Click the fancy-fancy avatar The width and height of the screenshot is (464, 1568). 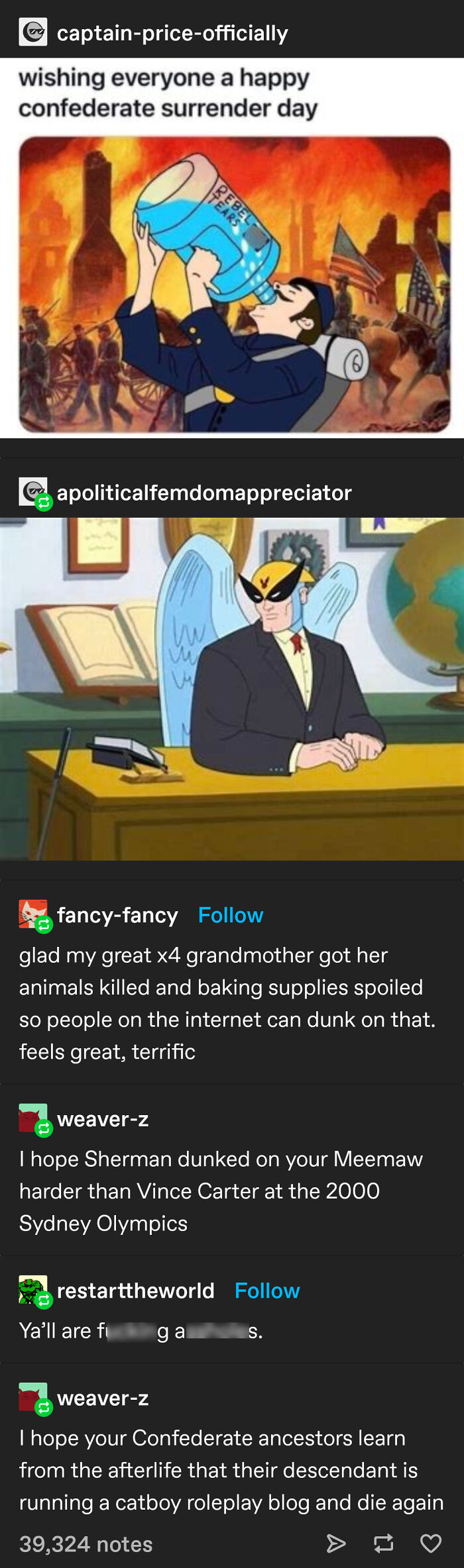32,914
